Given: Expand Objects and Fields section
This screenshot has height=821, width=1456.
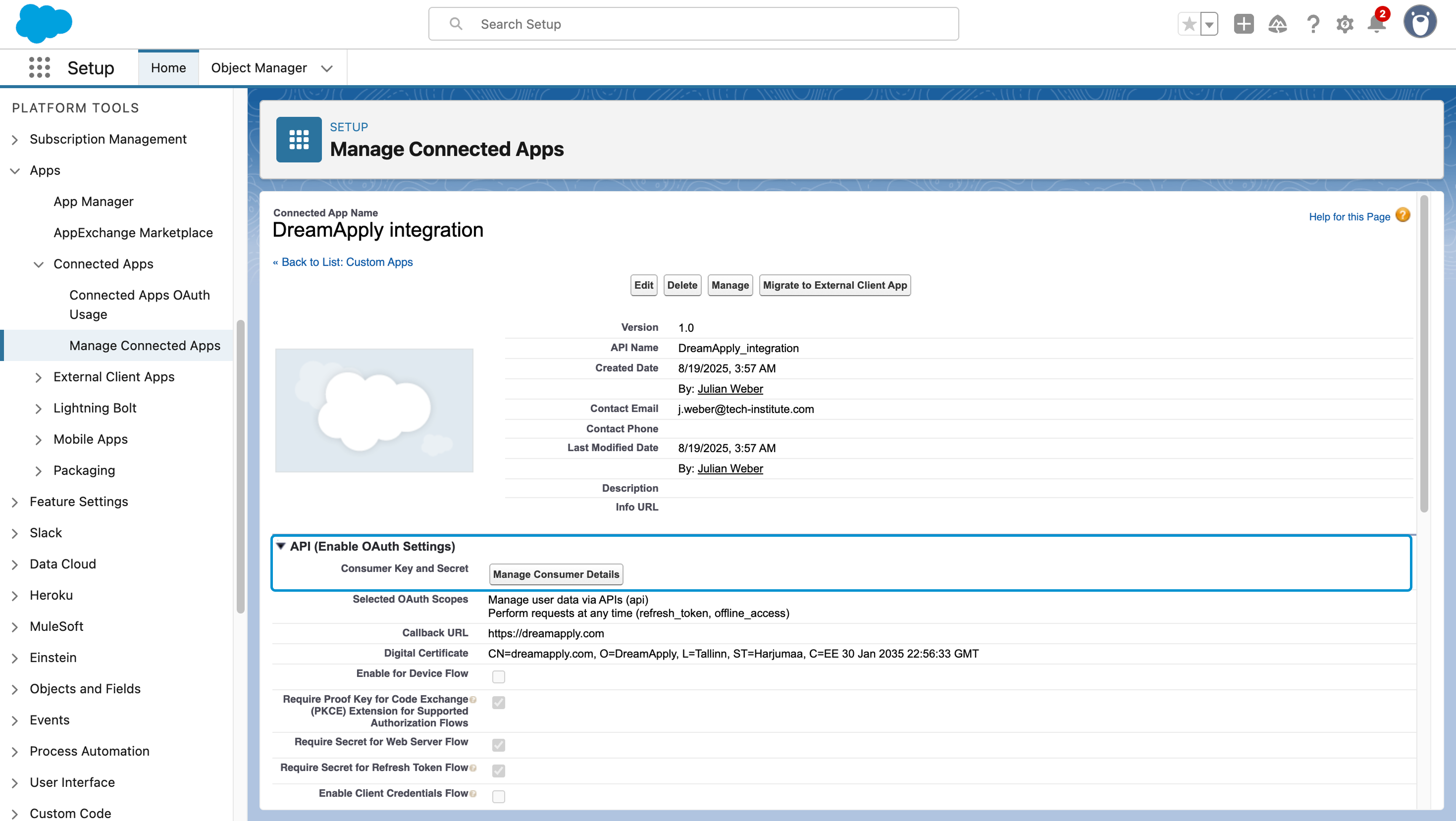Looking at the screenshot, I should pyautogui.click(x=15, y=689).
